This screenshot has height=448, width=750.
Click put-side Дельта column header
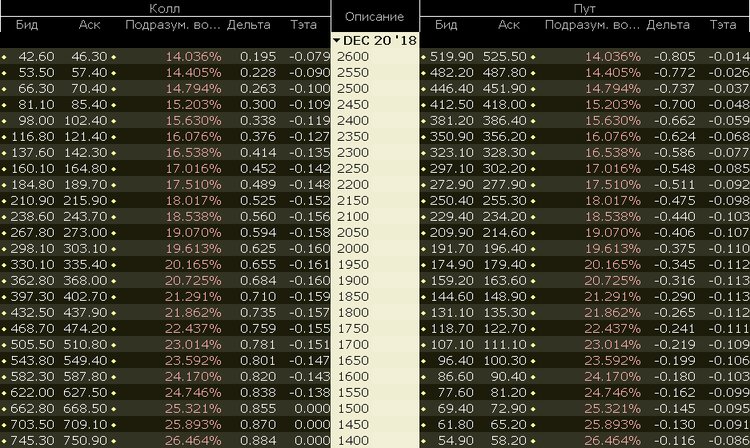[668, 25]
